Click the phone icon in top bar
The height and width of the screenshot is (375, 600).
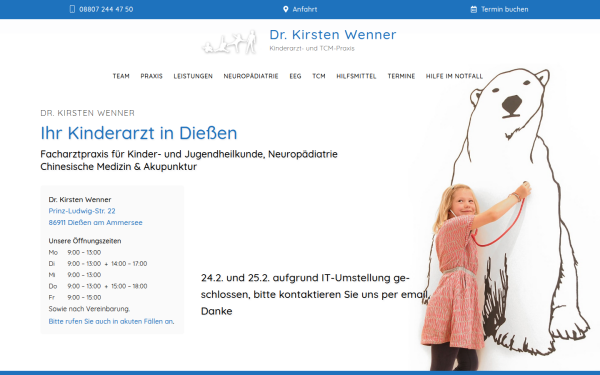click(x=72, y=9)
